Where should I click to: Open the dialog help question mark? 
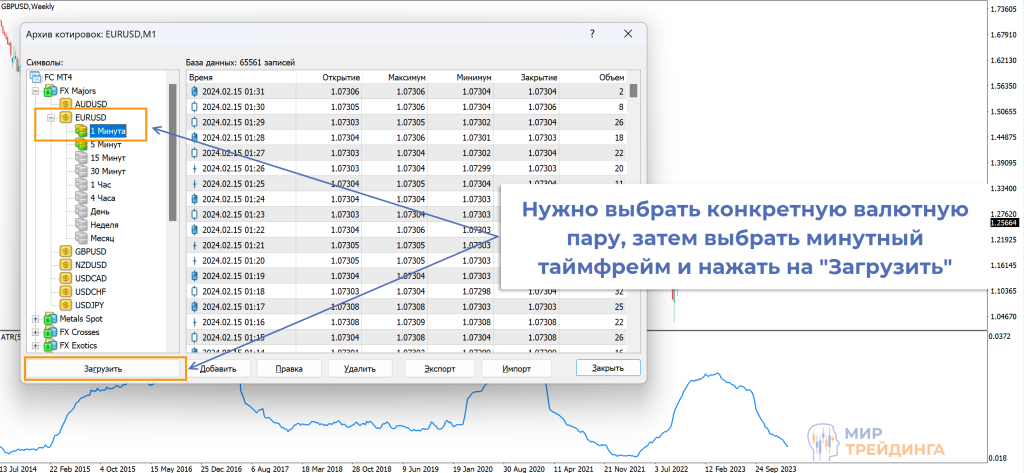pos(593,34)
